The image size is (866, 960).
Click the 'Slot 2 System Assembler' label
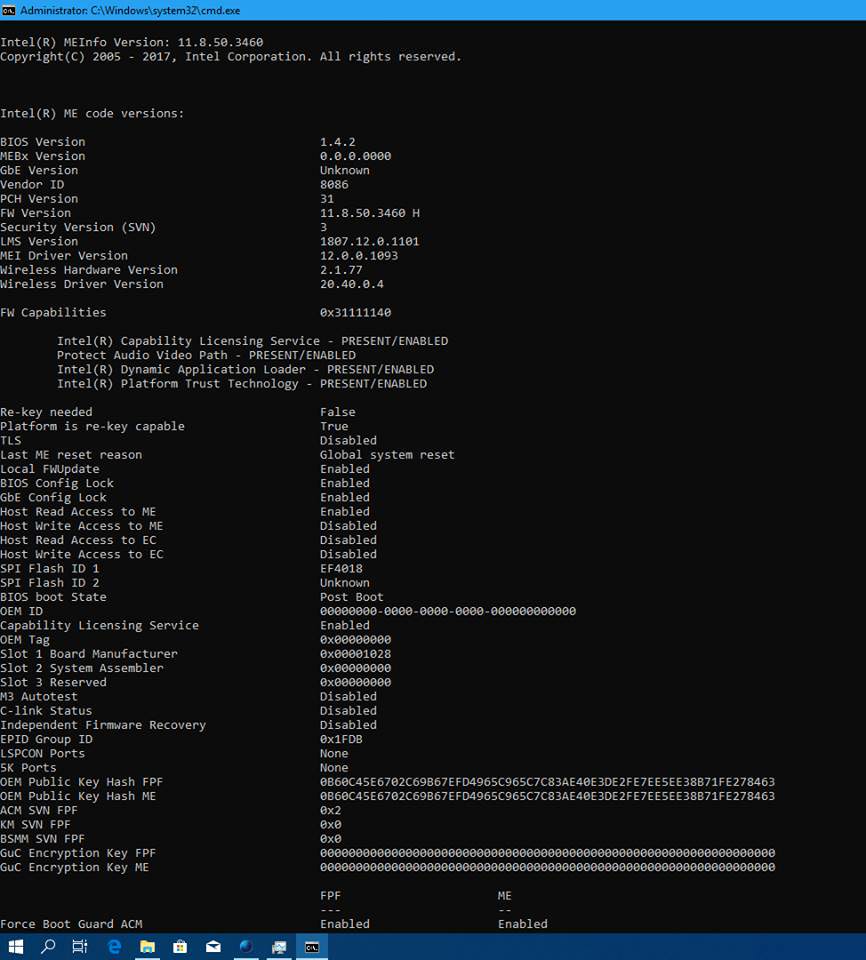(x=81, y=668)
